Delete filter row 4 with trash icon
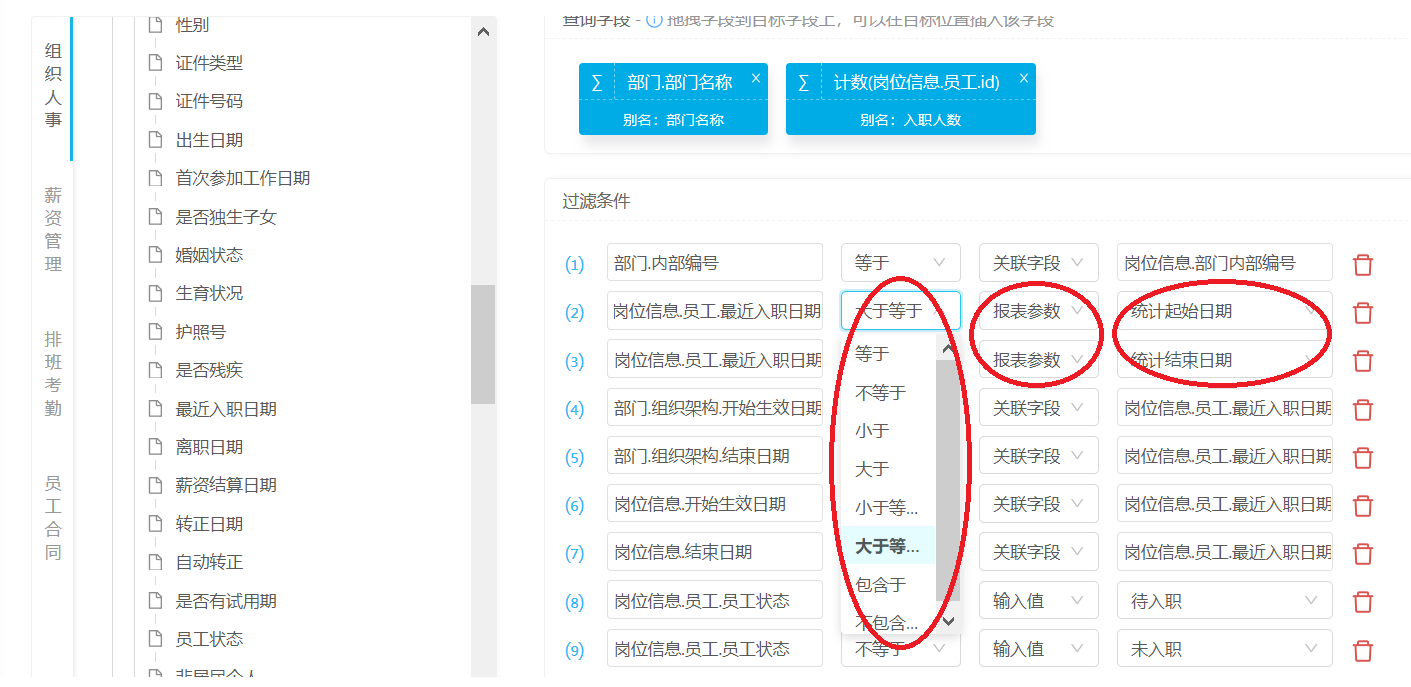 pos(1362,410)
